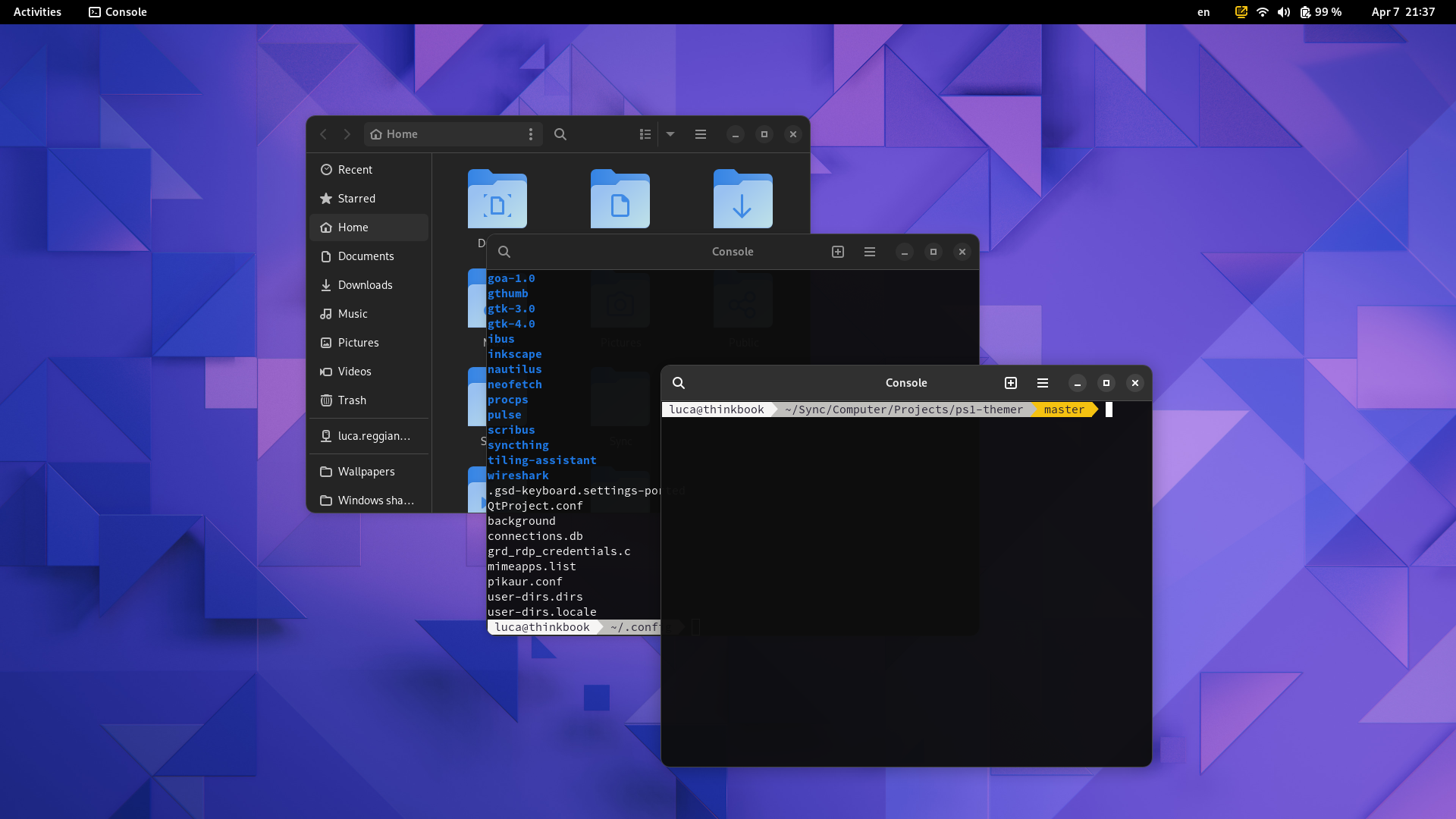
Task: Open path bar three-dot menu next to Home
Action: 531,134
